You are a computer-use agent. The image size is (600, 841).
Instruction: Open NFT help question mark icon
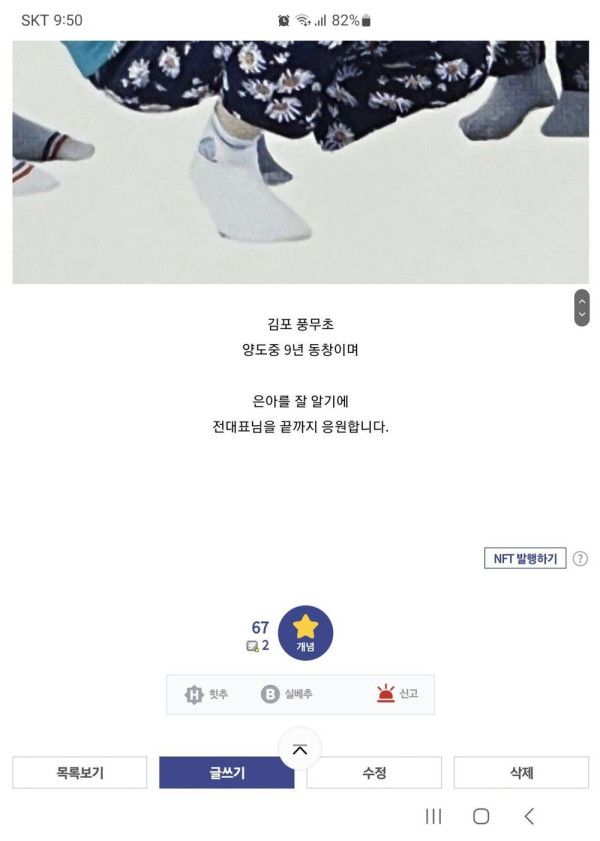[x=580, y=558]
